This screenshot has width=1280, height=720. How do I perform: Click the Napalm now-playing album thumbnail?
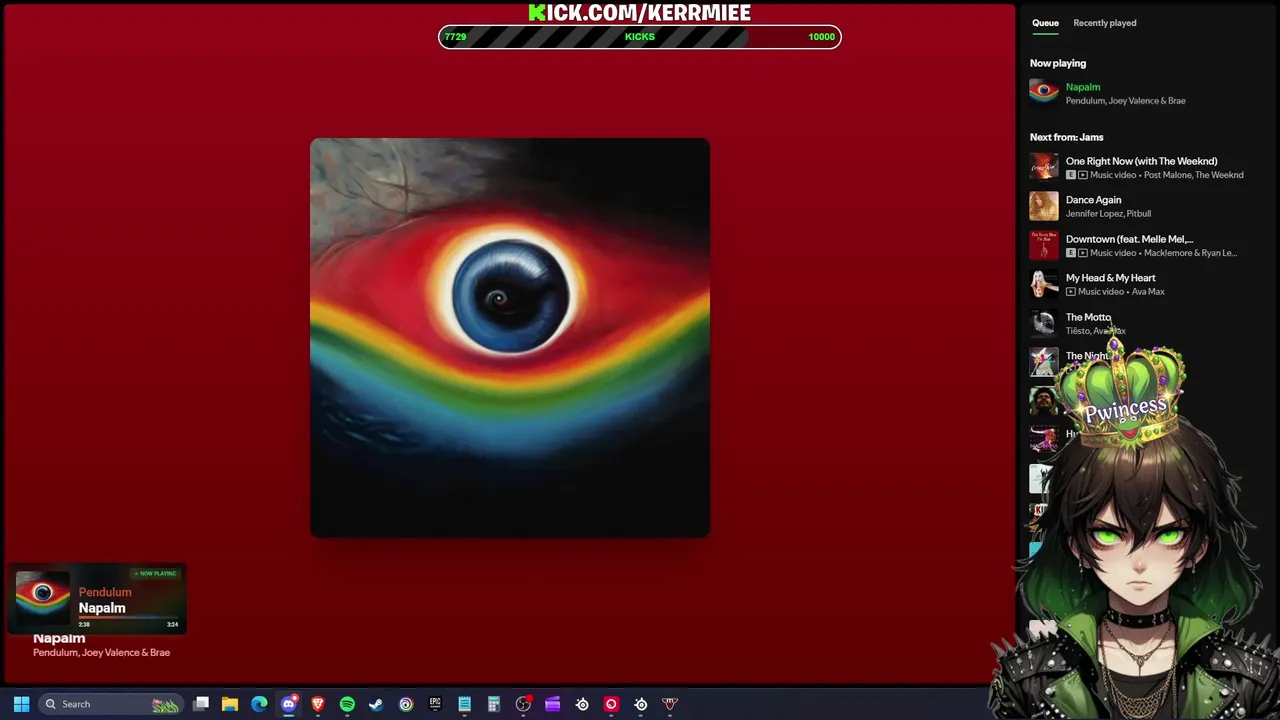(1044, 93)
